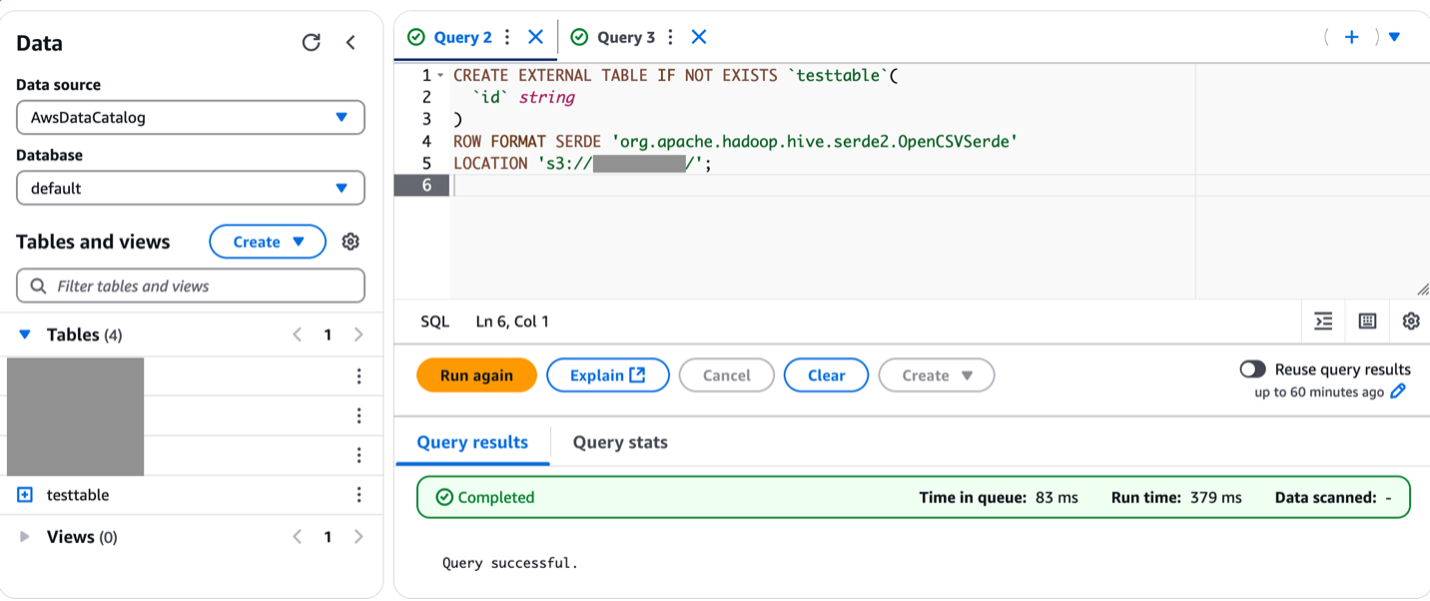
Task: Click the Ln 6, Col 1 cursor indicator
Action: pyautogui.click(x=512, y=321)
